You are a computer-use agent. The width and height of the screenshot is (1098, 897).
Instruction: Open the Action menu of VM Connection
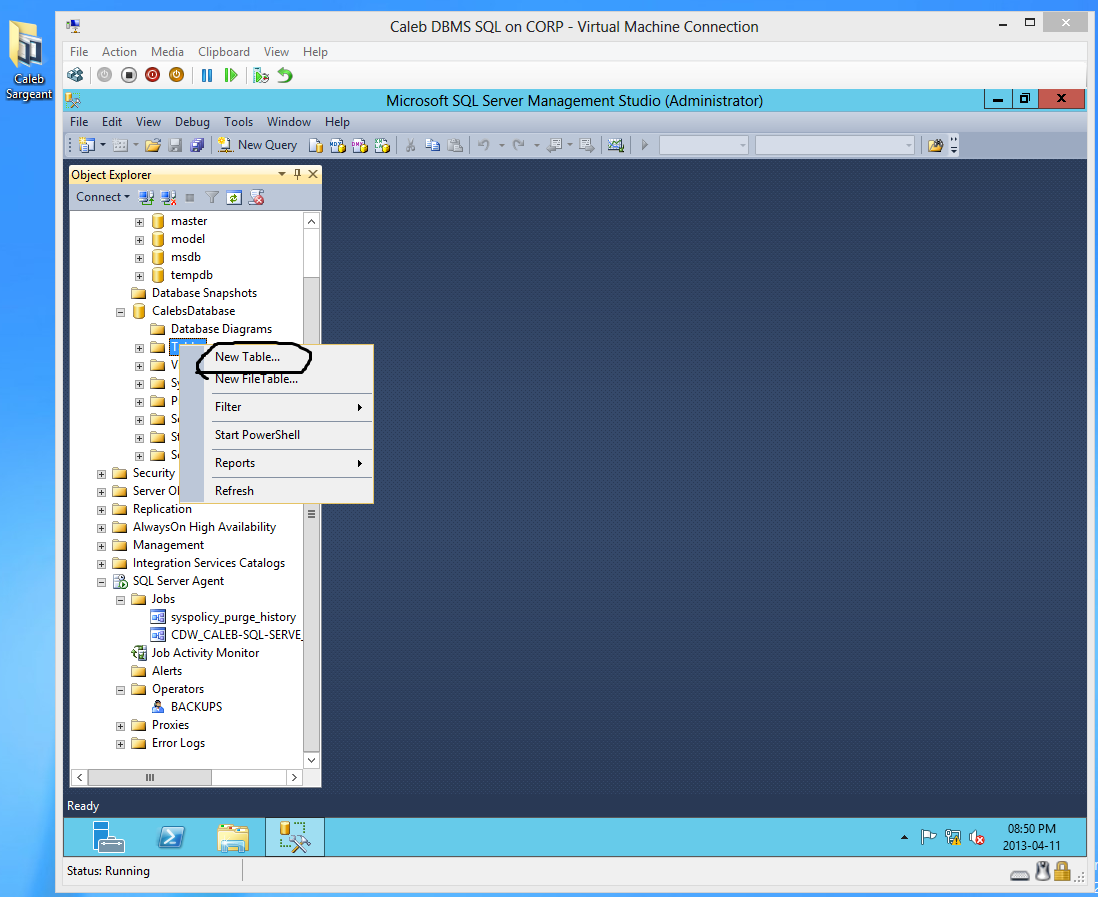(119, 52)
